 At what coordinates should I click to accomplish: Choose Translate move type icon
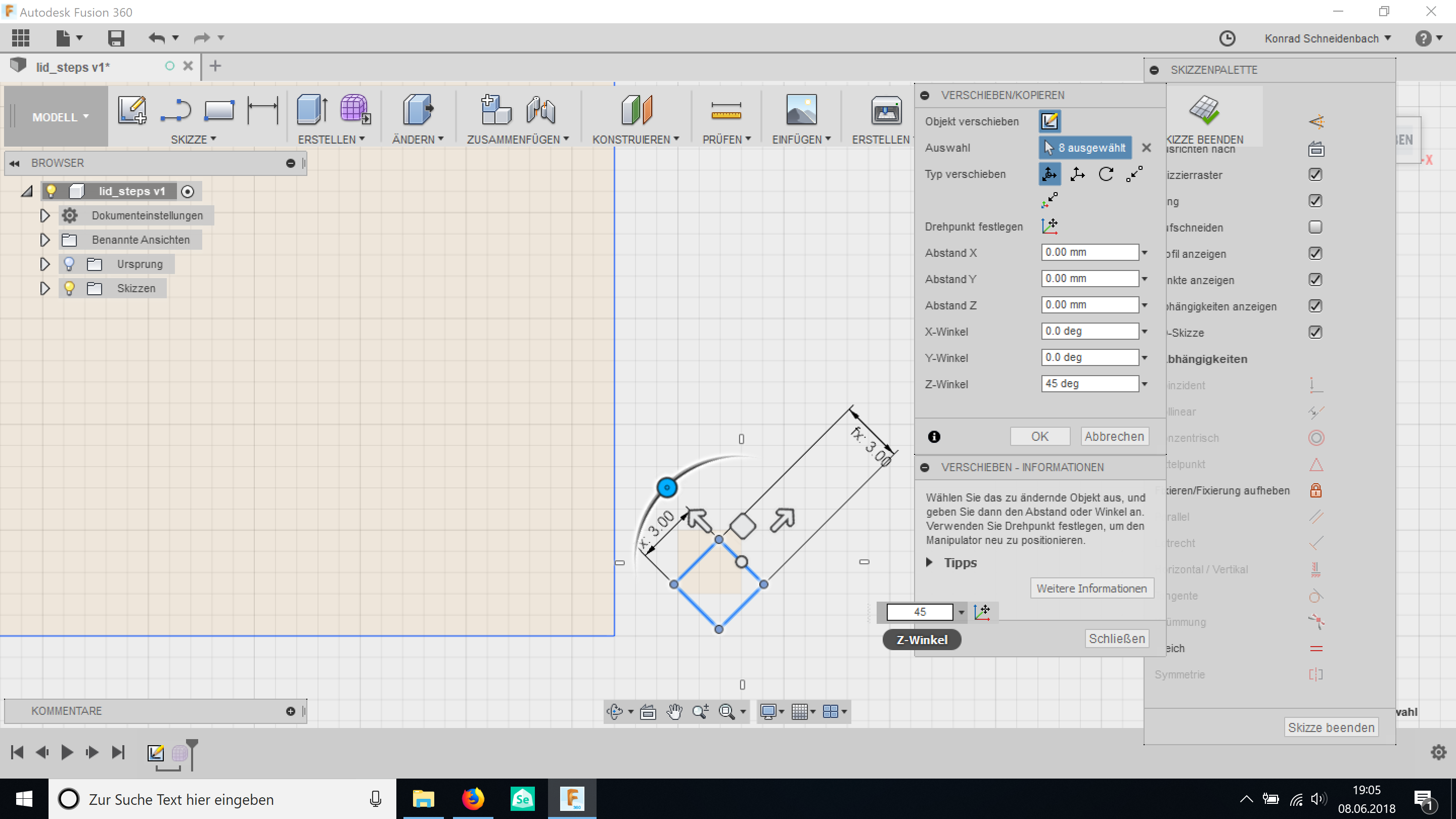point(1078,174)
